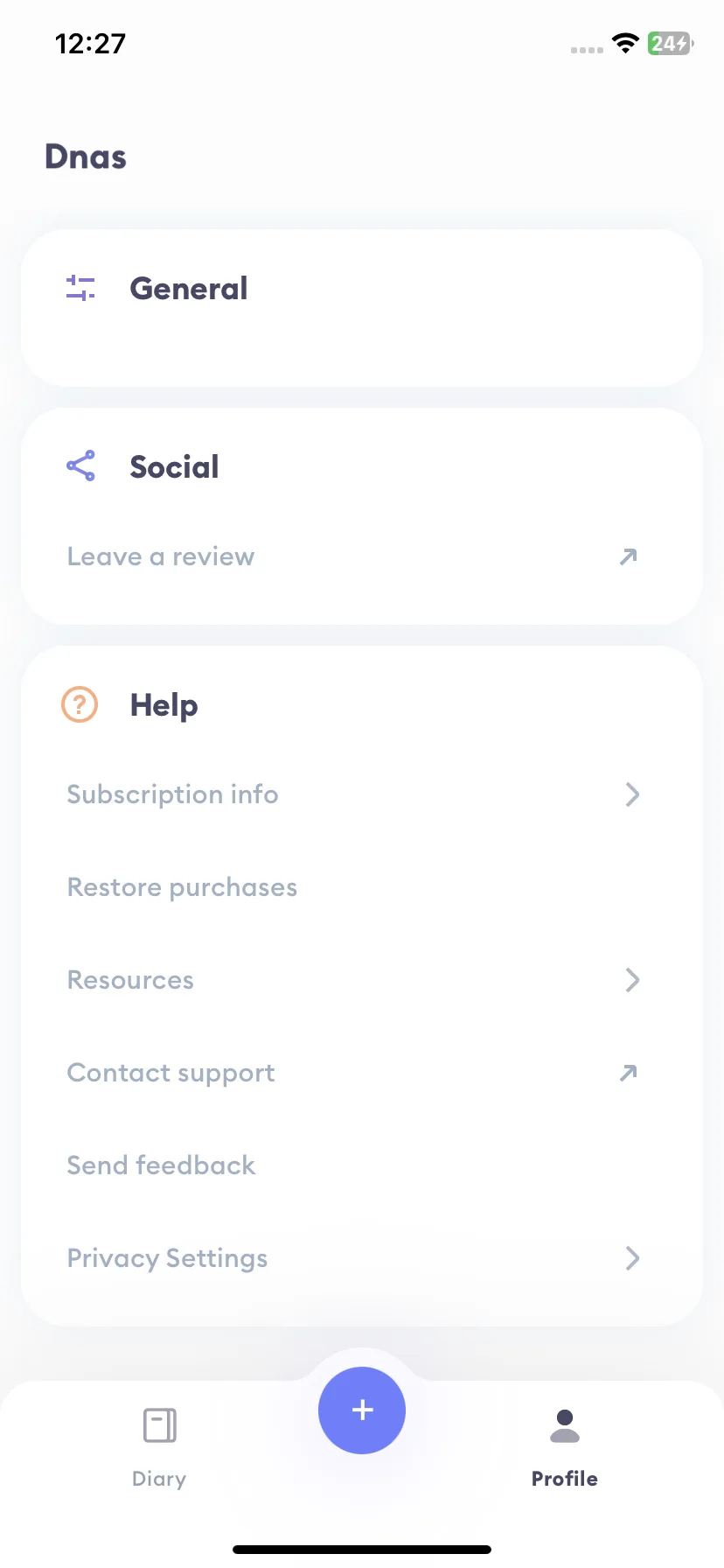Tap the Social share icon
The width and height of the screenshot is (724, 1568).
[80, 465]
